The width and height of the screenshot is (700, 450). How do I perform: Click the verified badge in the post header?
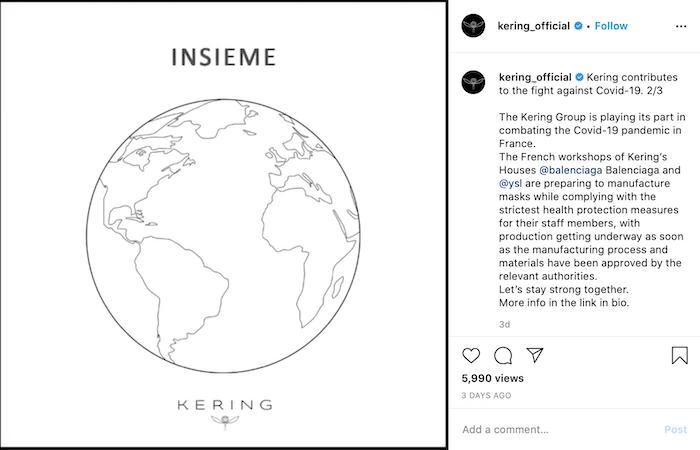pos(579,26)
